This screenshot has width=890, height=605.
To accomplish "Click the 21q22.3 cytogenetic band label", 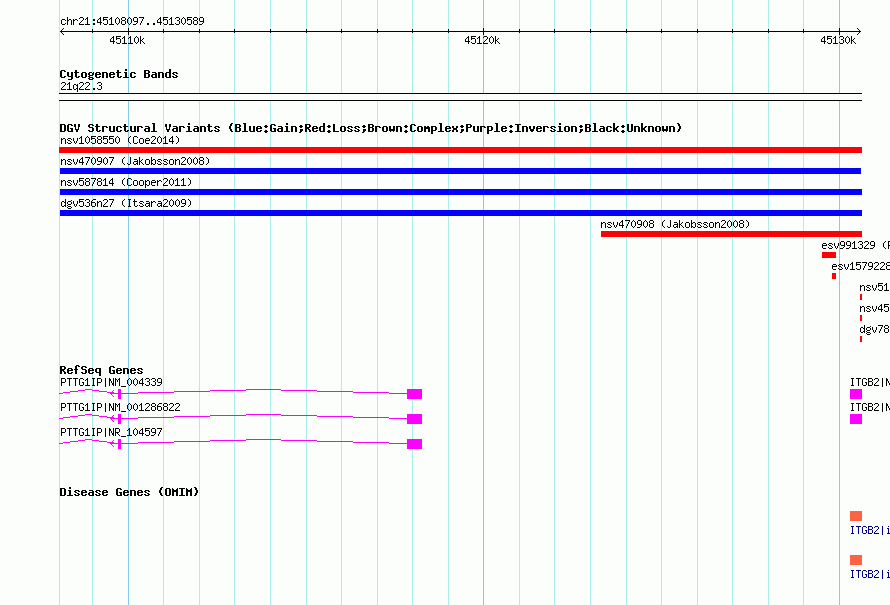I will [x=81, y=86].
